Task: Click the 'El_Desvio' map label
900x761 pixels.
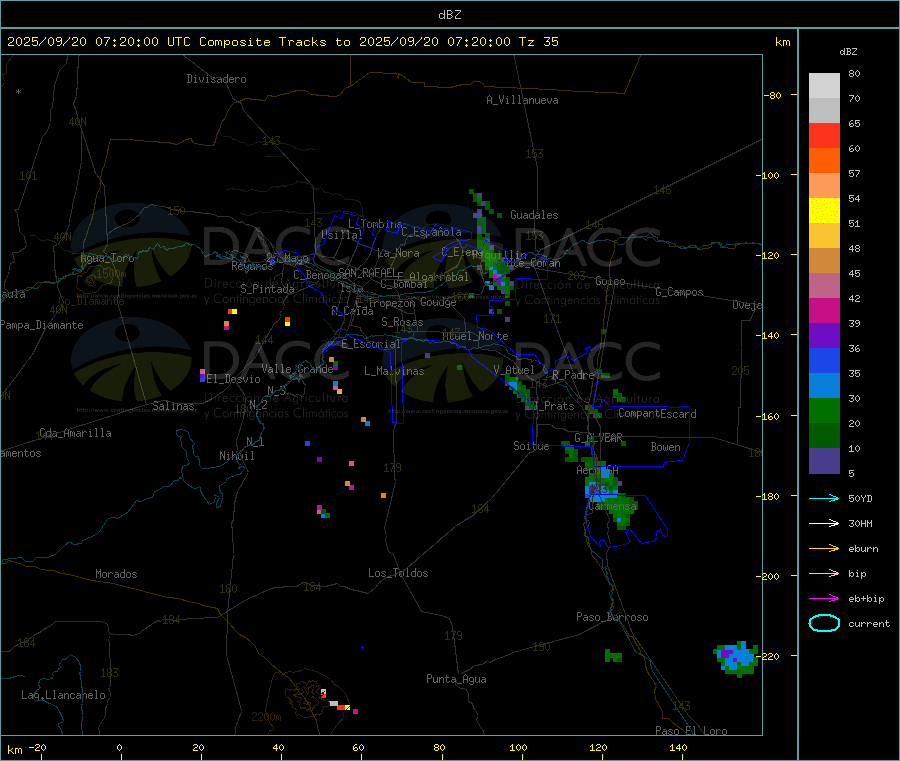Action: tap(233, 379)
